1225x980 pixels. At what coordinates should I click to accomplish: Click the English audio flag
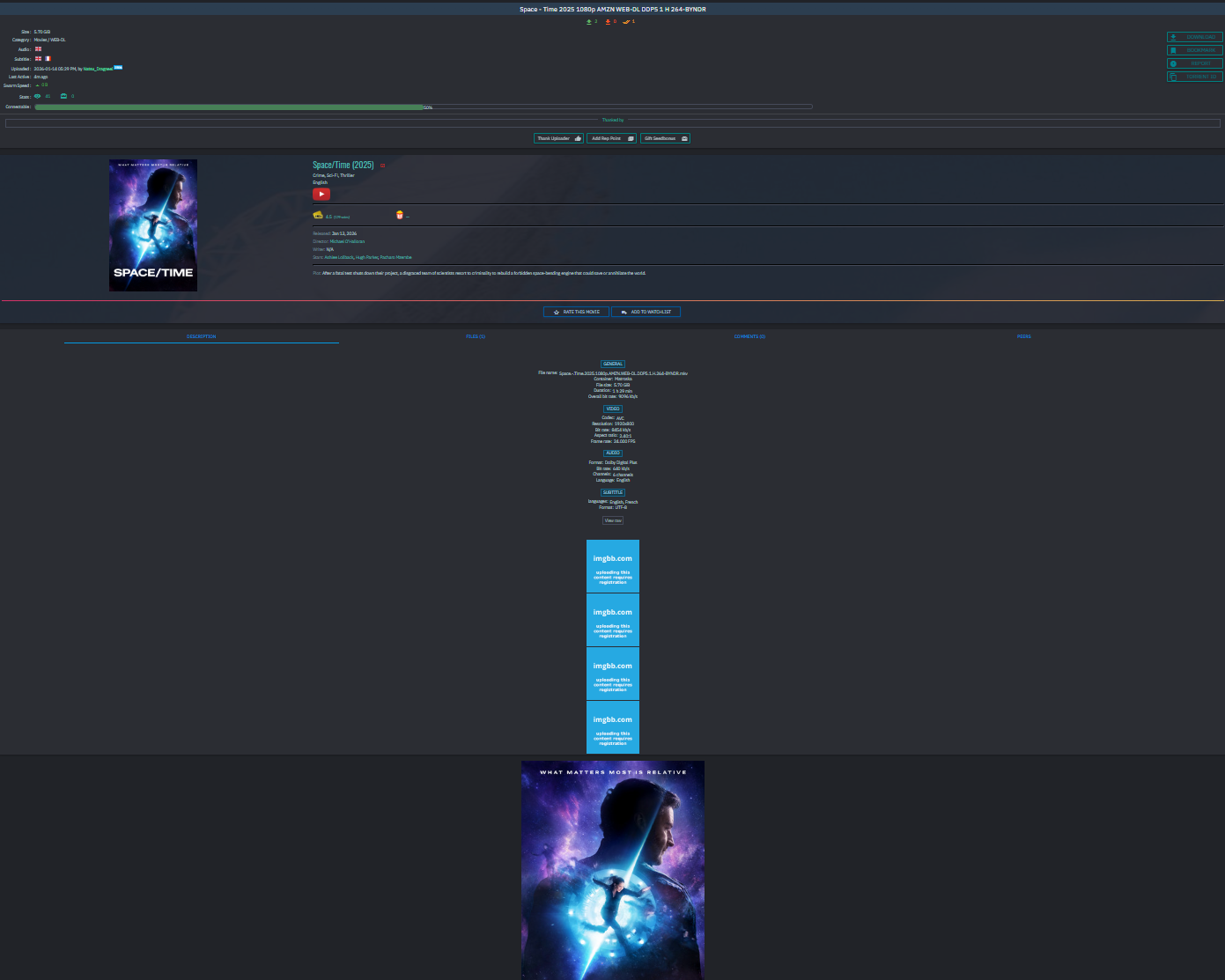(38, 49)
